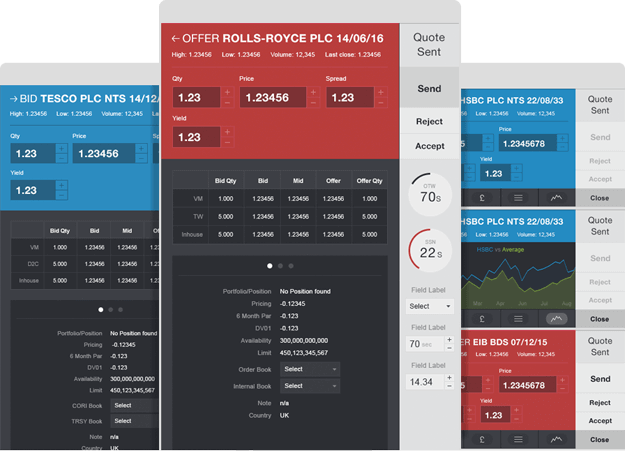Show chart view in top HSBC card
The image size is (625, 451).
coord(556,197)
